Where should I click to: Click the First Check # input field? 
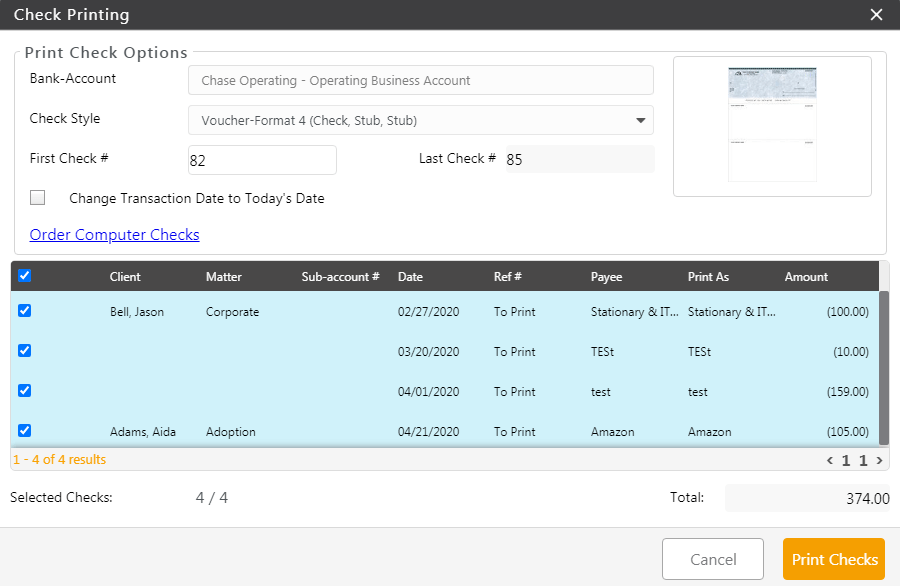pos(262,160)
